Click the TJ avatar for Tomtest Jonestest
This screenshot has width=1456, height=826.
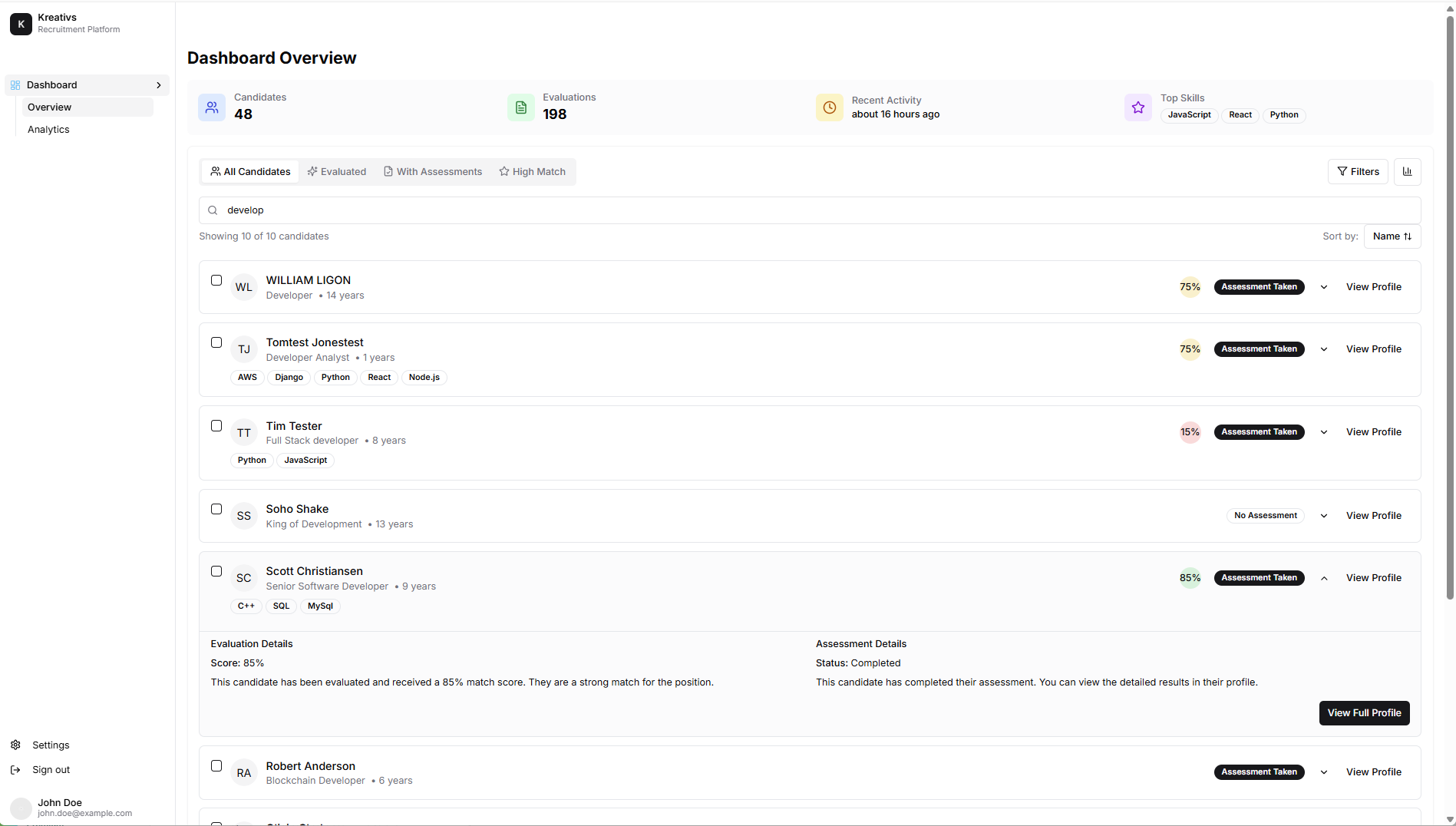(x=244, y=349)
